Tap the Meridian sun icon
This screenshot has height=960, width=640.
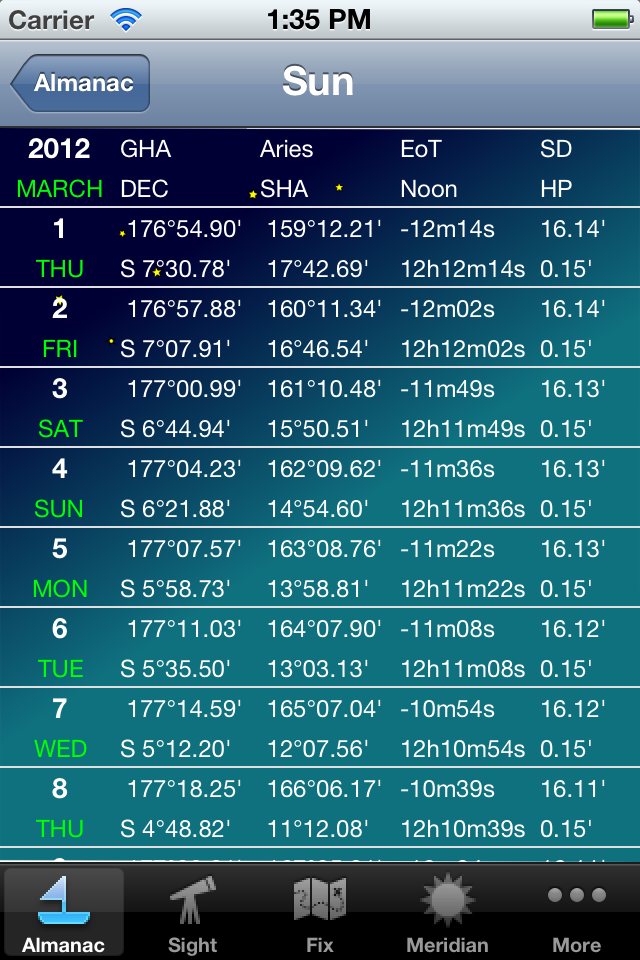pyautogui.click(x=447, y=900)
